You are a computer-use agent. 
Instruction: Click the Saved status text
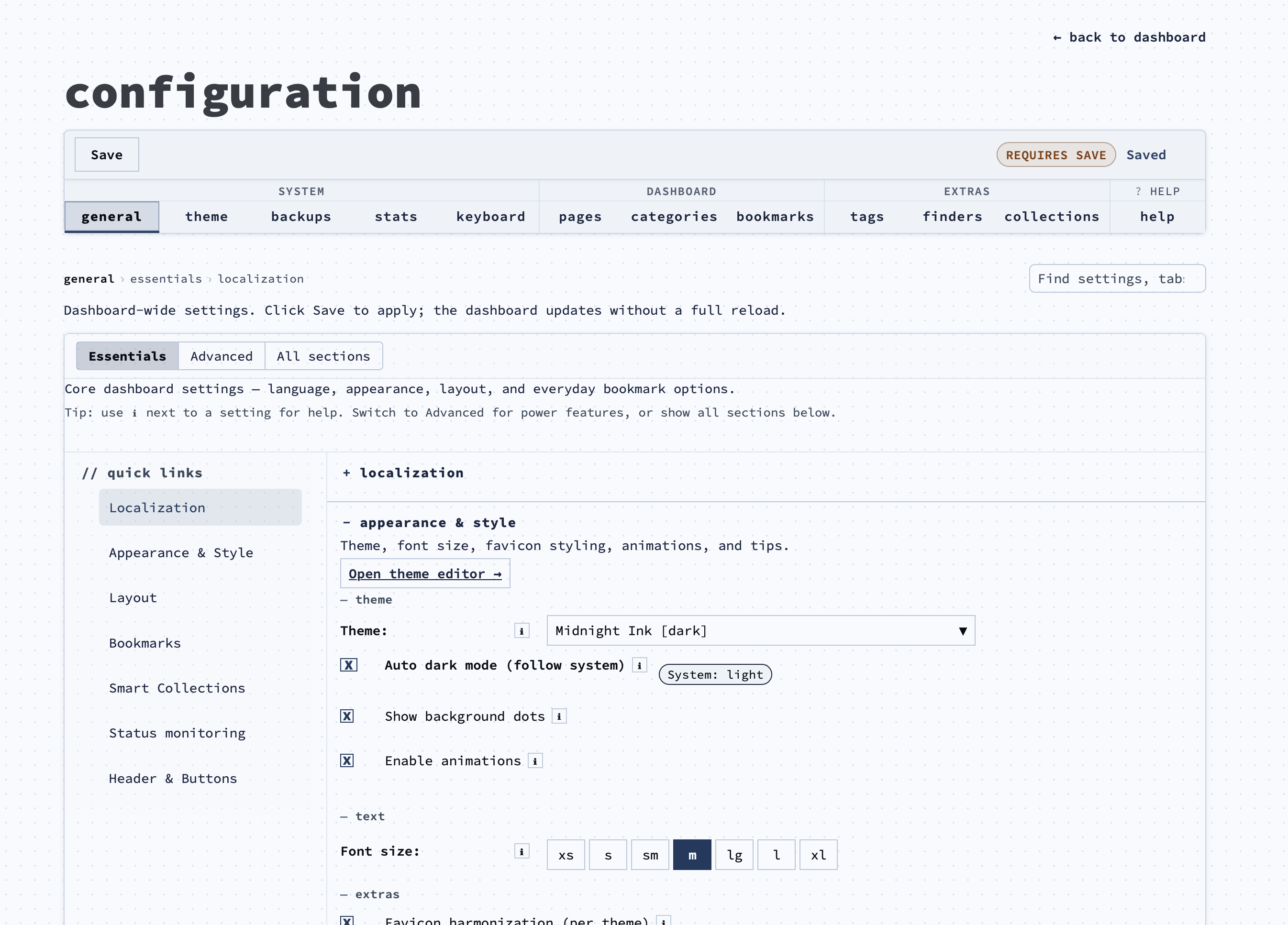click(x=1146, y=154)
